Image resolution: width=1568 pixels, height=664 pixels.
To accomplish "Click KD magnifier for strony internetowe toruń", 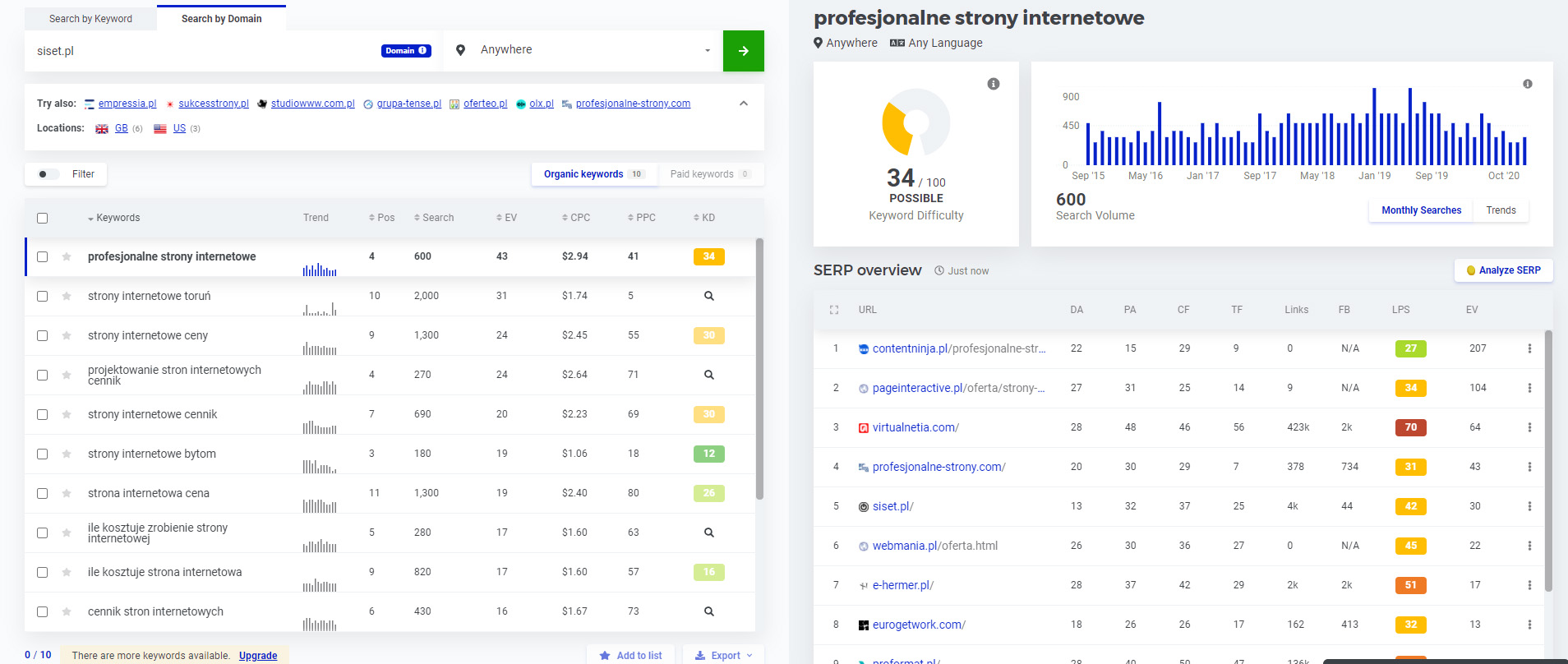I will coord(709,296).
